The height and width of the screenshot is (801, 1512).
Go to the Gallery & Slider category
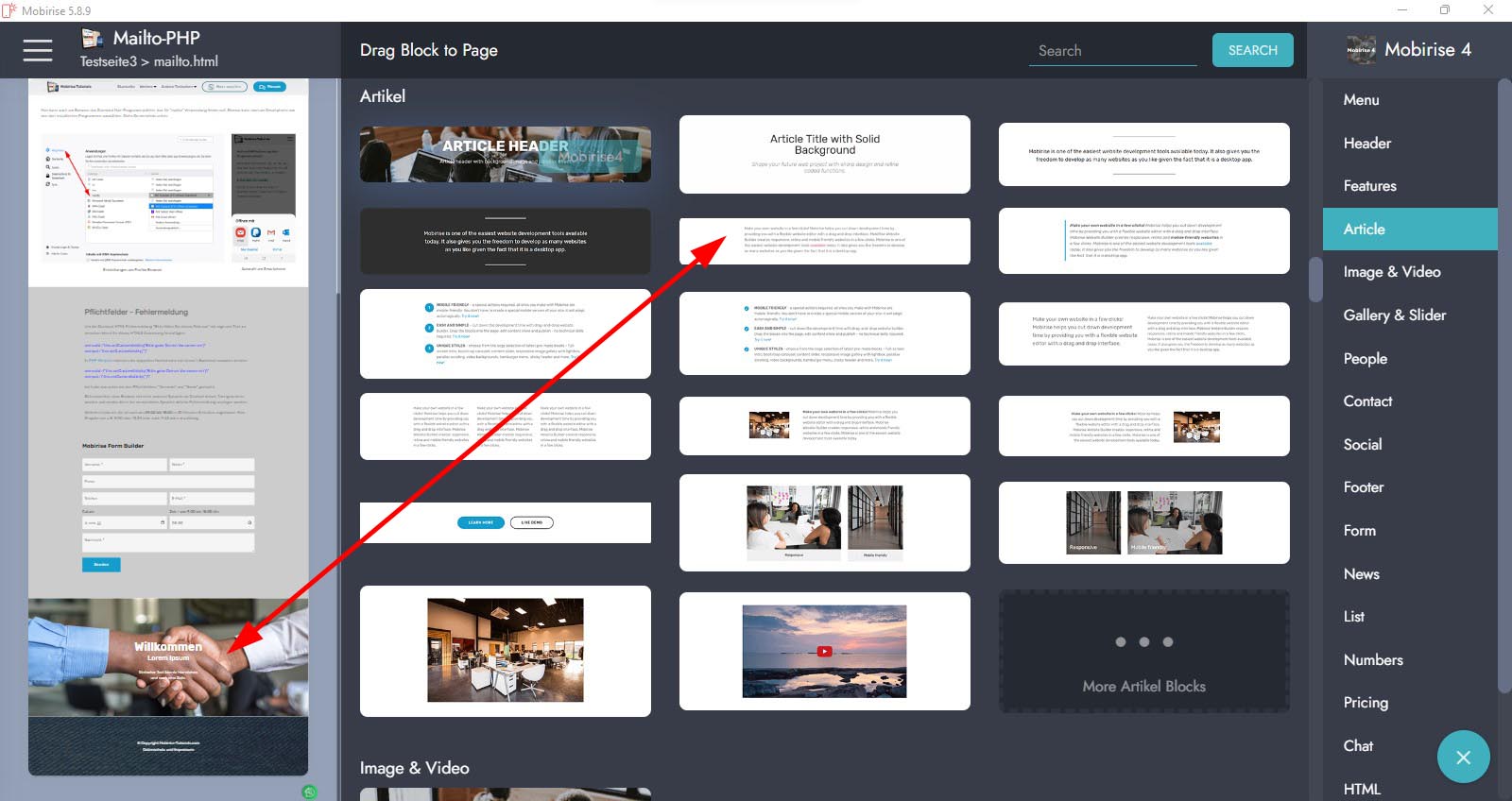coord(1394,315)
